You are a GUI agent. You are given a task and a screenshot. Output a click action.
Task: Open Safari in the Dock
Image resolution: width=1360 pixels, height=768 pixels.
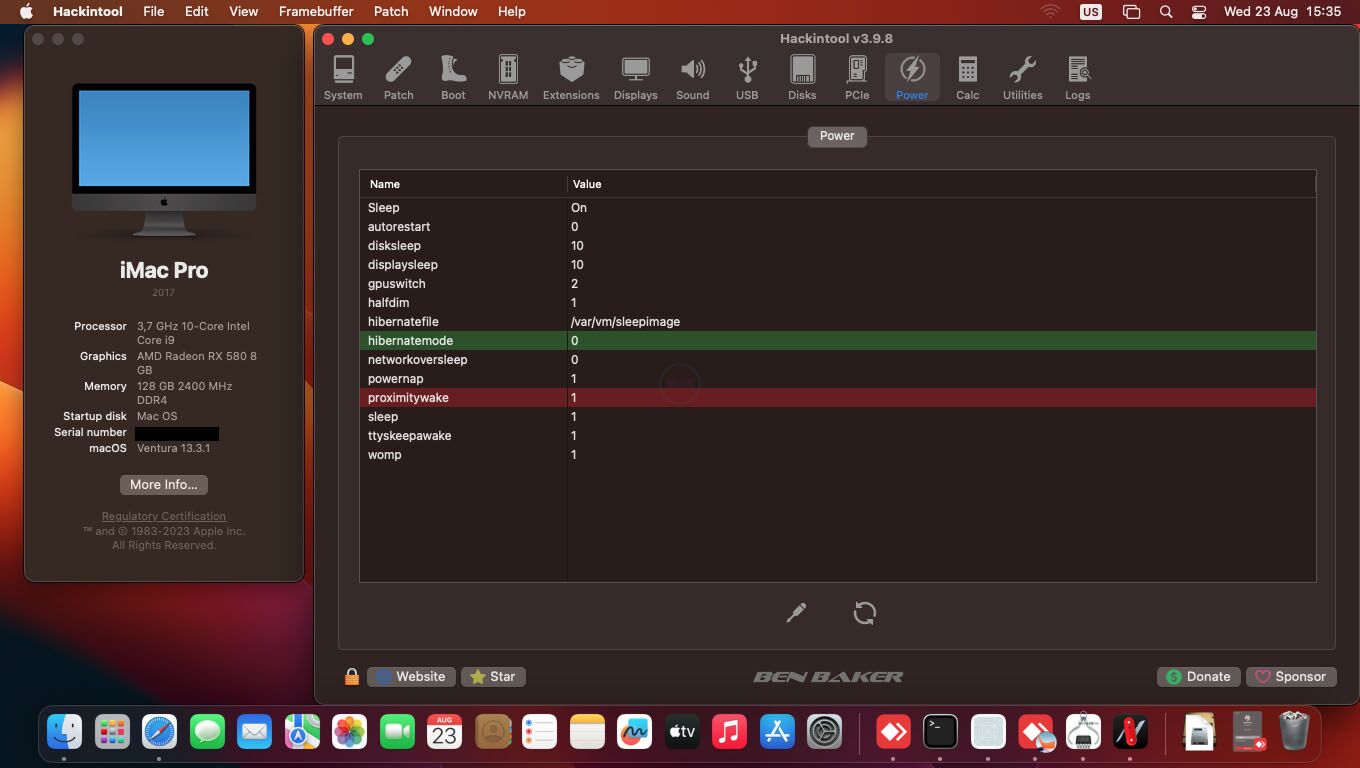coord(159,733)
